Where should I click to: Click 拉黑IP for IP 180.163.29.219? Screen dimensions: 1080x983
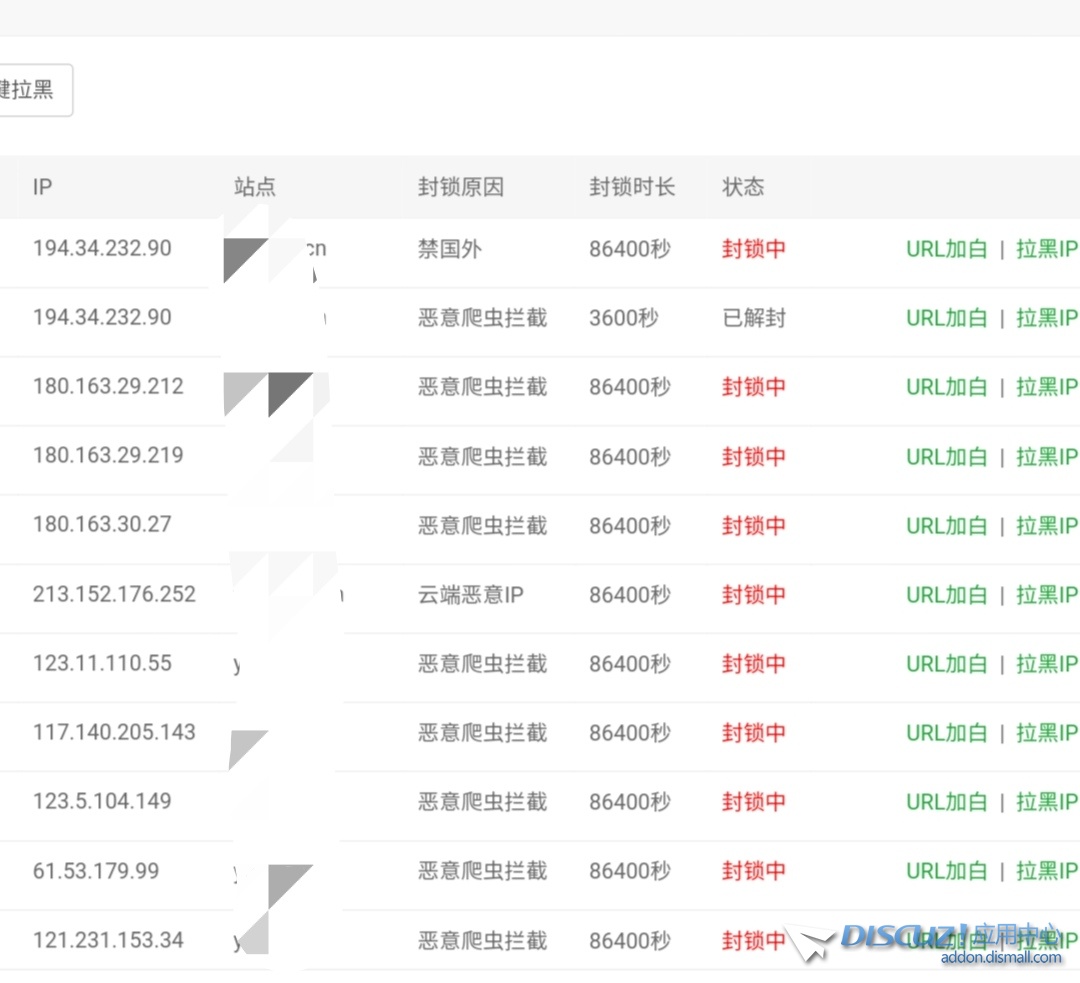pyautogui.click(x=1048, y=457)
